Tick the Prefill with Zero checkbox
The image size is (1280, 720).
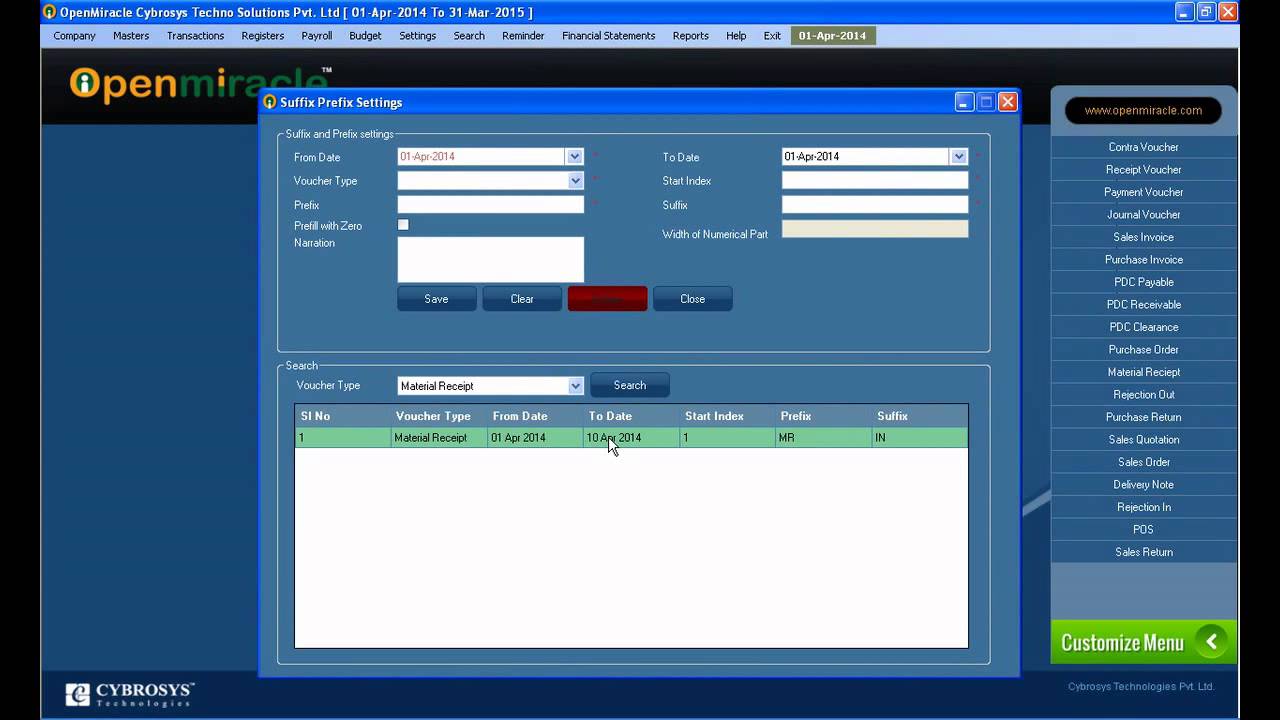click(x=403, y=225)
